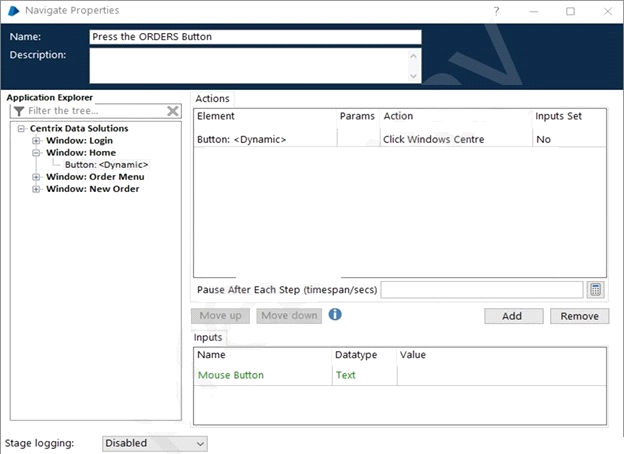This screenshot has width=624, height=454.
Task: Select Window: Login tree item
Action: [79, 140]
